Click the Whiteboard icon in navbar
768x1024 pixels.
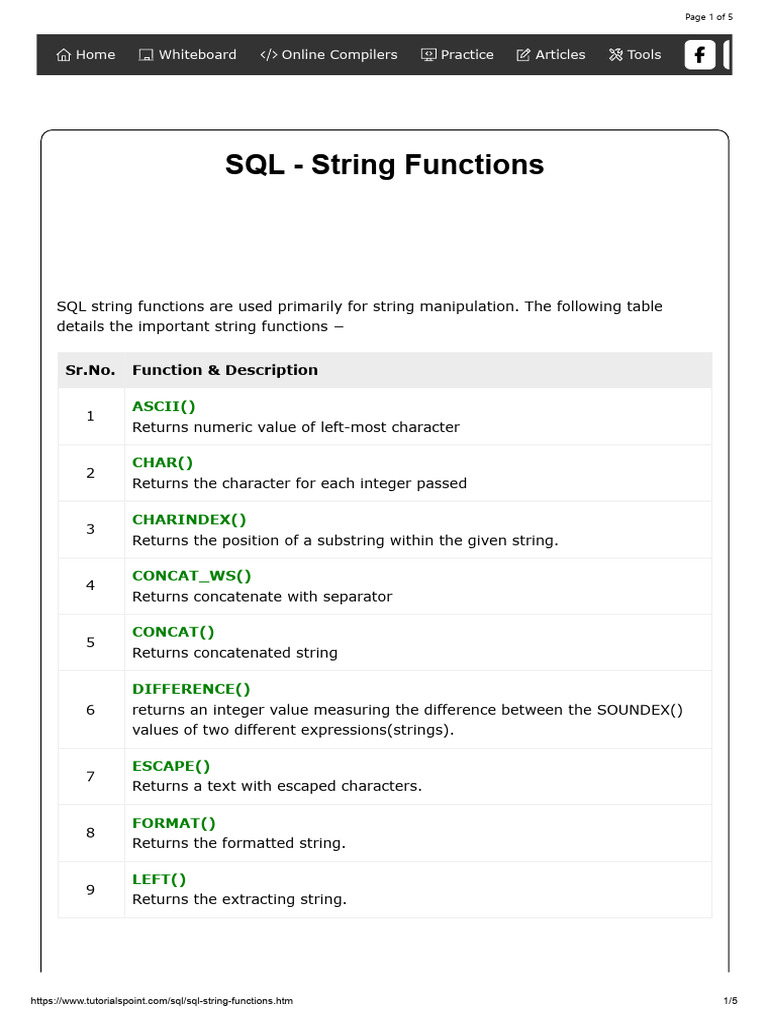pos(146,55)
